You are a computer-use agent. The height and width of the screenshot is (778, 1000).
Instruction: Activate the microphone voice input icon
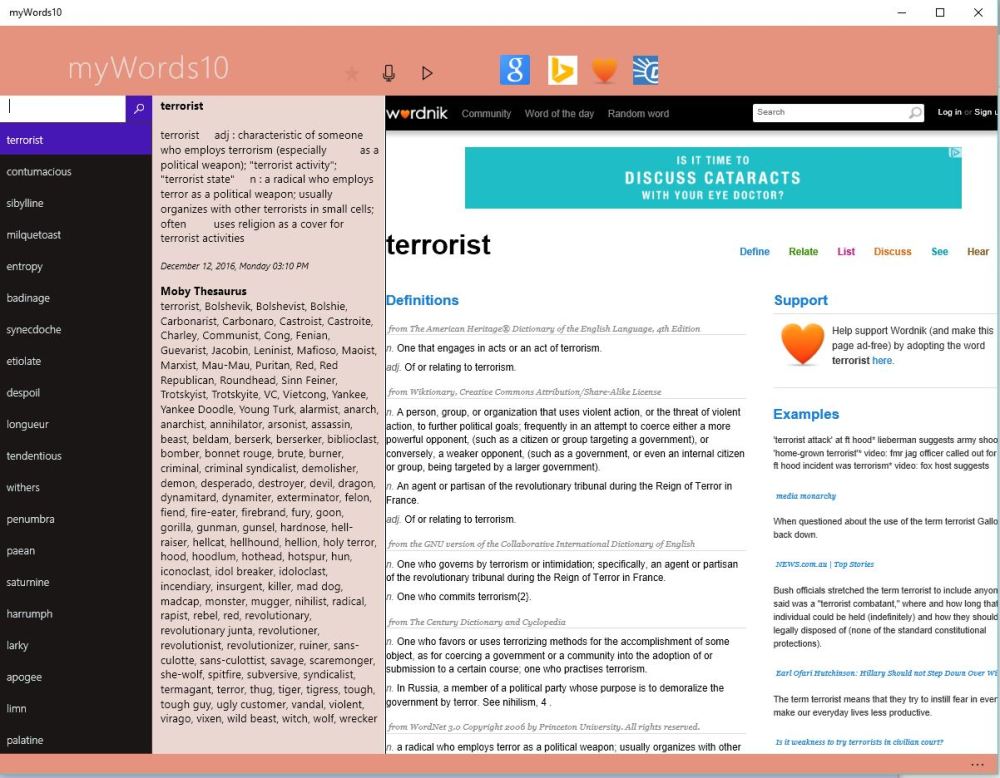(x=389, y=73)
